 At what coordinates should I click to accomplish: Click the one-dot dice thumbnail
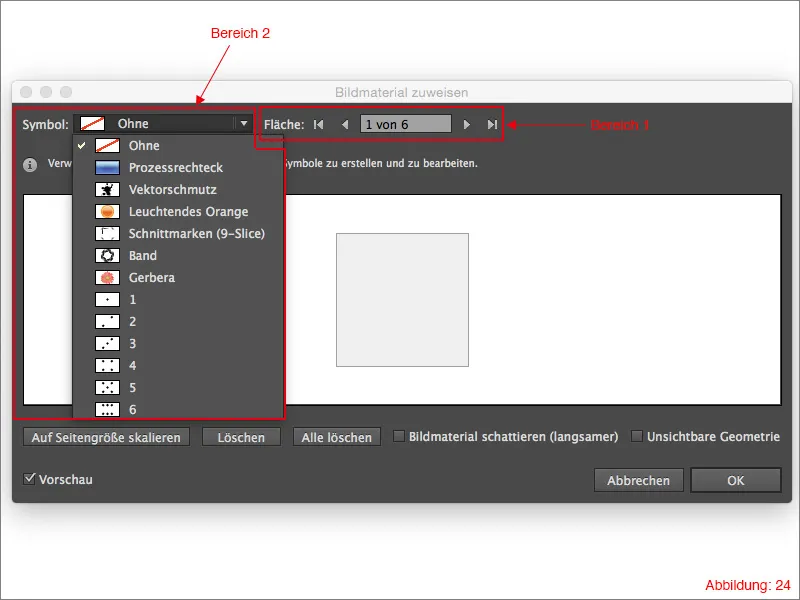(x=107, y=299)
